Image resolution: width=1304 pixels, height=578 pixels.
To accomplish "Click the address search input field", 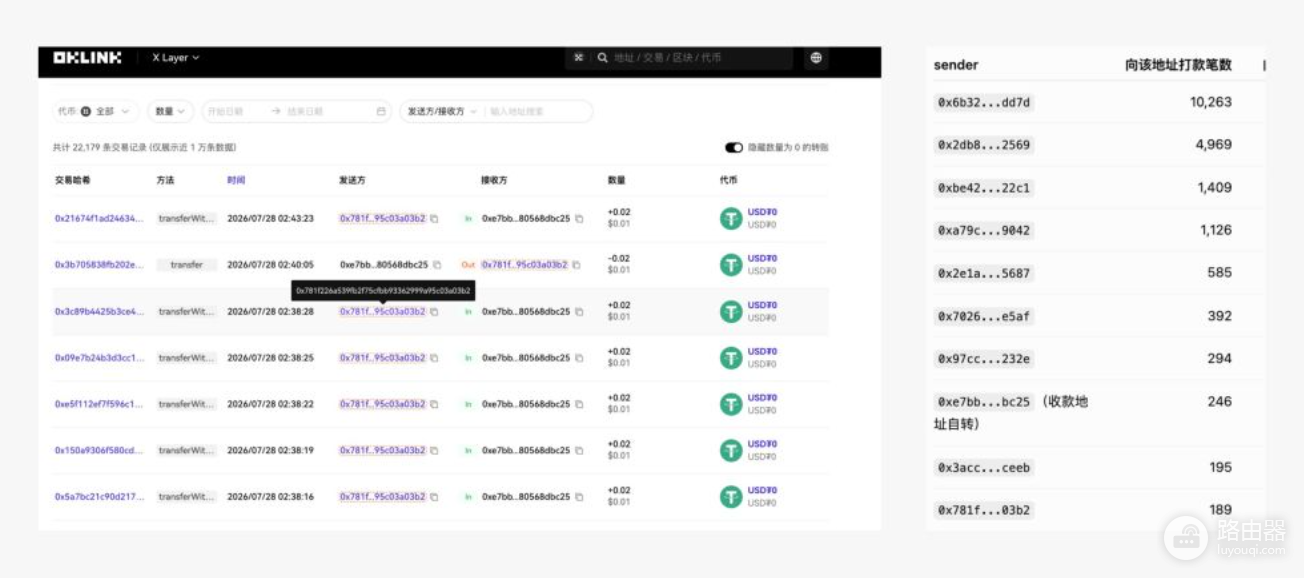I will point(538,111).
